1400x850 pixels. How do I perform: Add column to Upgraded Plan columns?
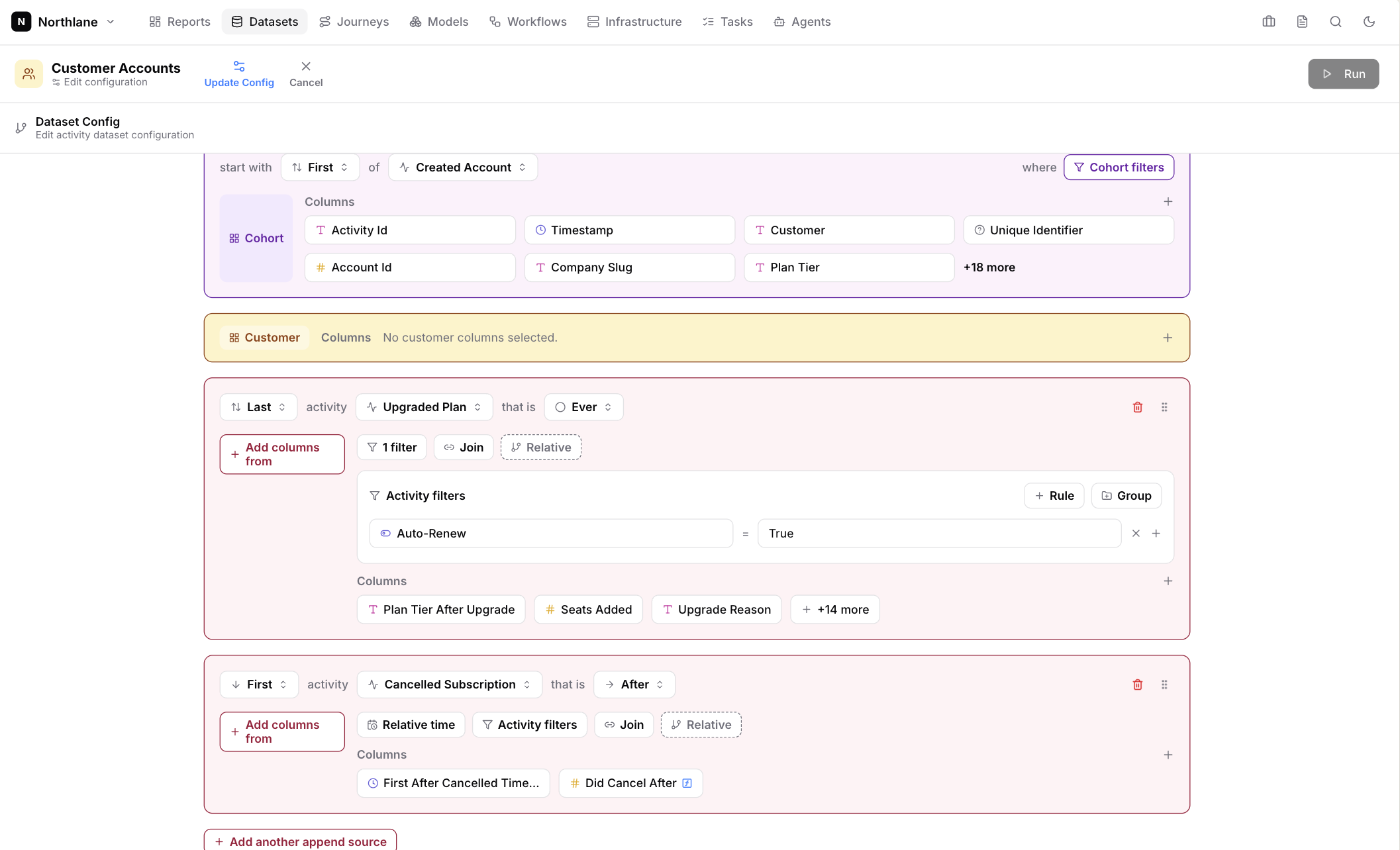[x=1168, y=581]
